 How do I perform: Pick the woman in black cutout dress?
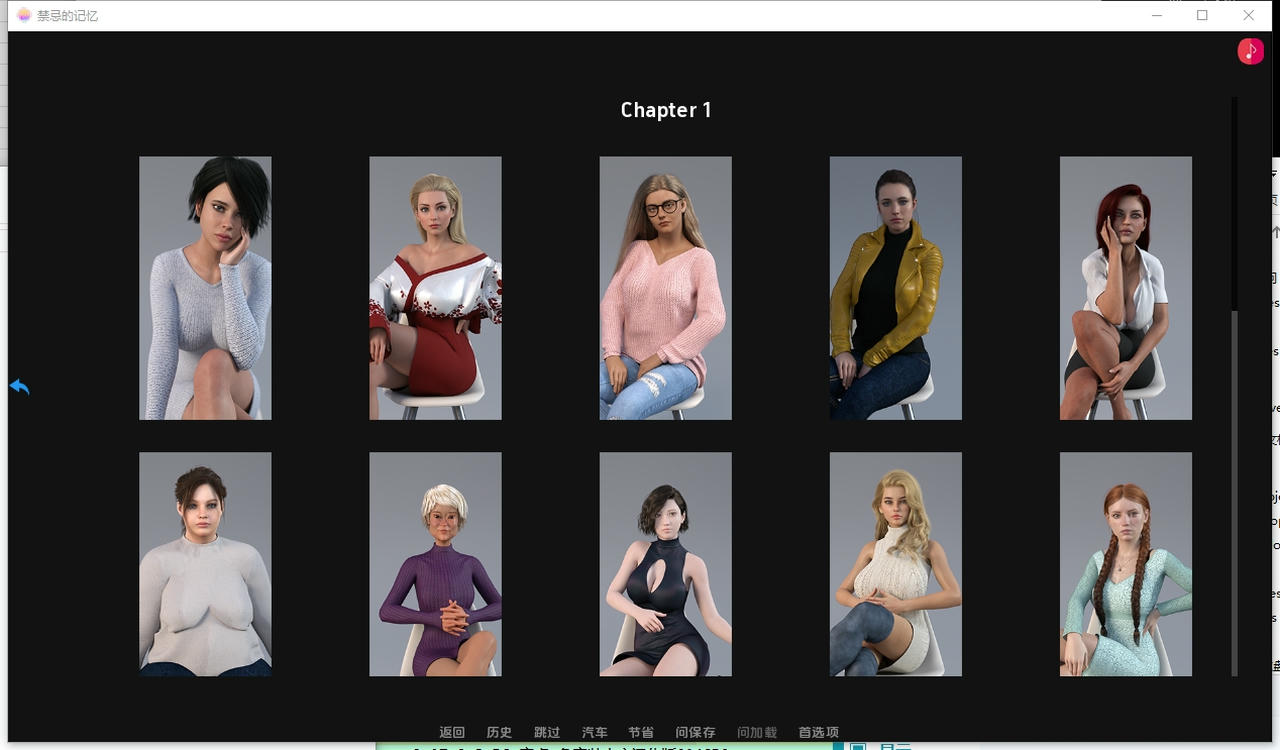[665, 564]
